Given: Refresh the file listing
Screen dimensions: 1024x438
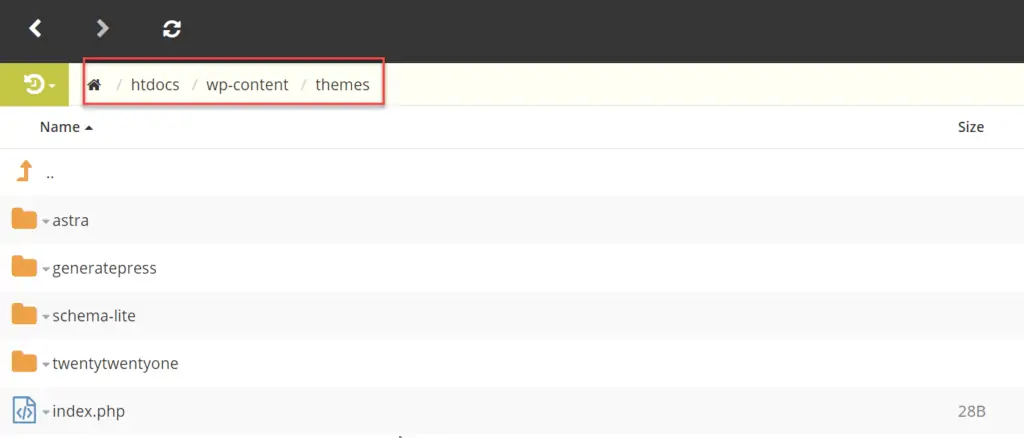Looking at the screenshot, I should (x=172, y=28).
